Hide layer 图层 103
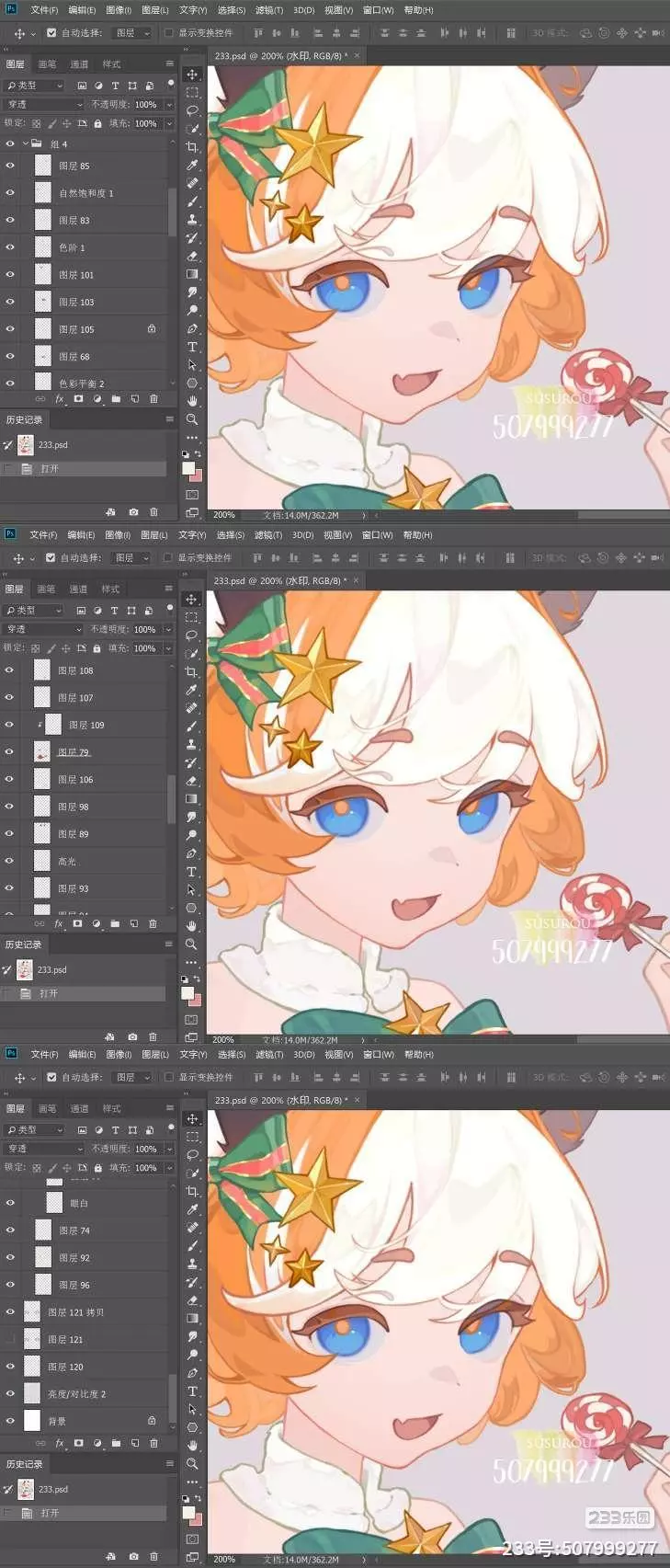The image size is (670, 1568). pyautogui.click(x=10, y=302)
